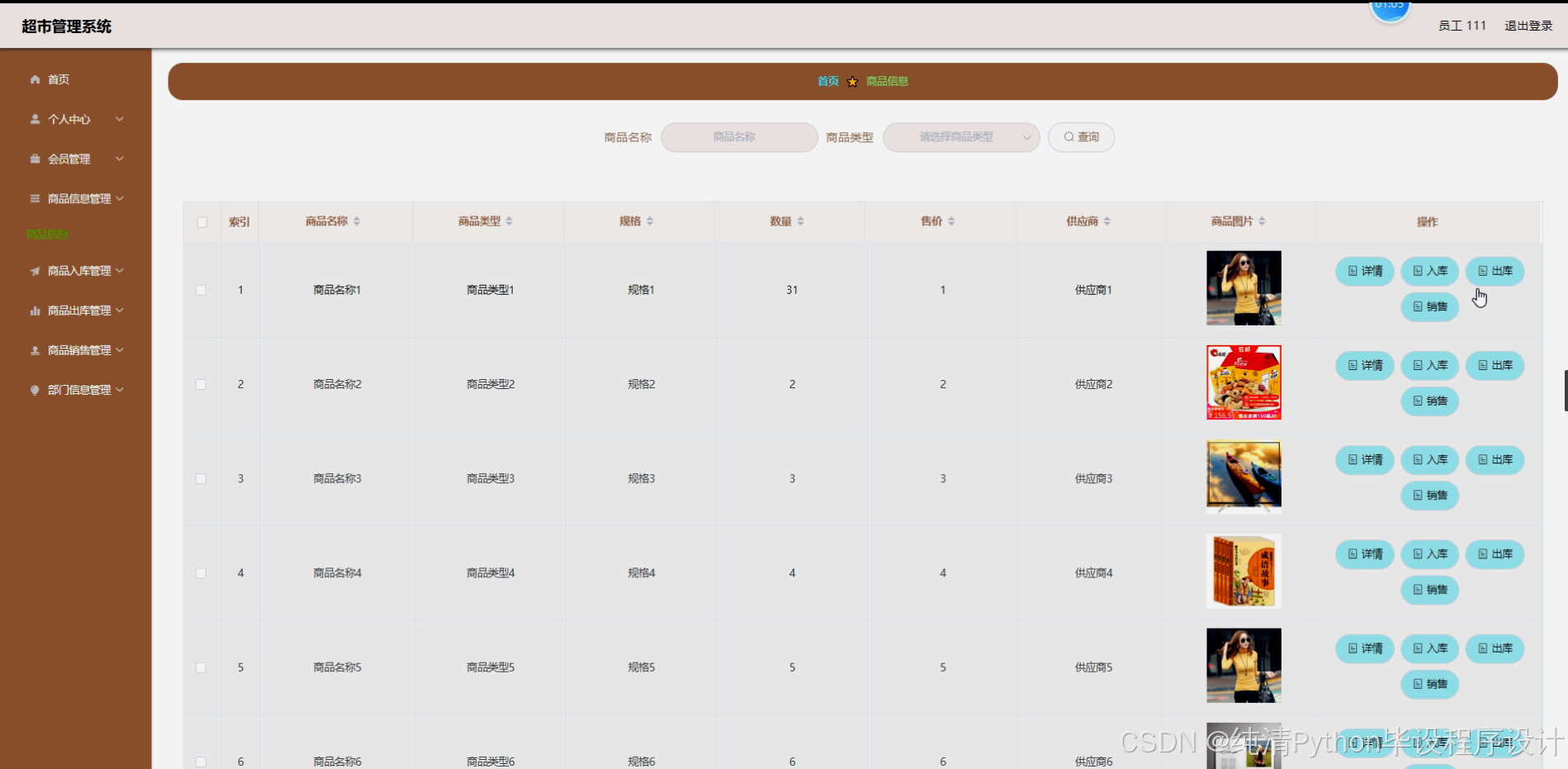Click 出库 for 商品名称1

[1495, 271]
